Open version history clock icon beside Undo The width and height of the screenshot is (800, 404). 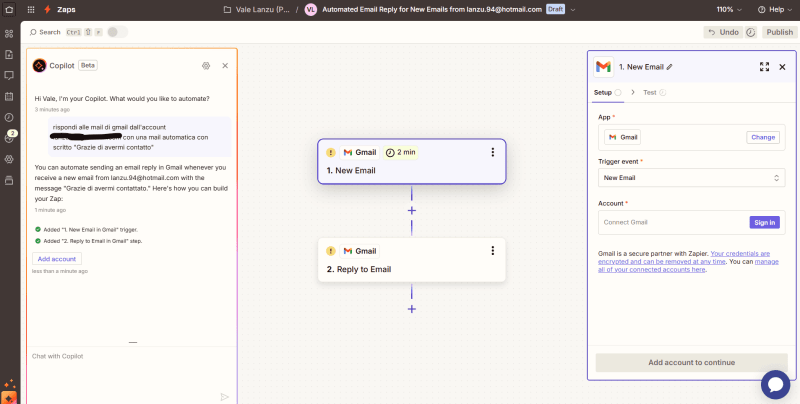click(751, 32)
